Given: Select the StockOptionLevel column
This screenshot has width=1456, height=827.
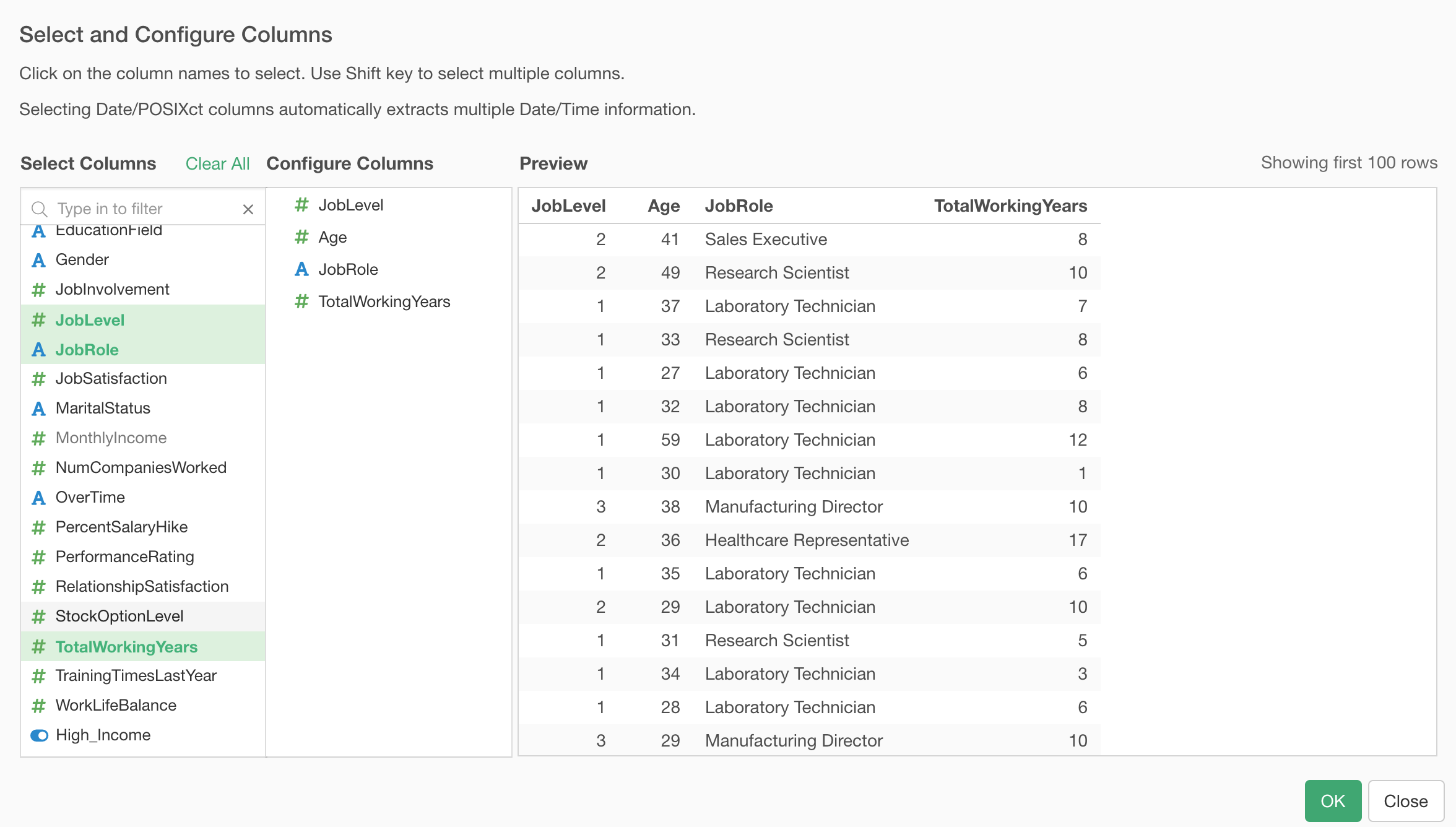Looking at the screenshot, I should tap(119, 616).
